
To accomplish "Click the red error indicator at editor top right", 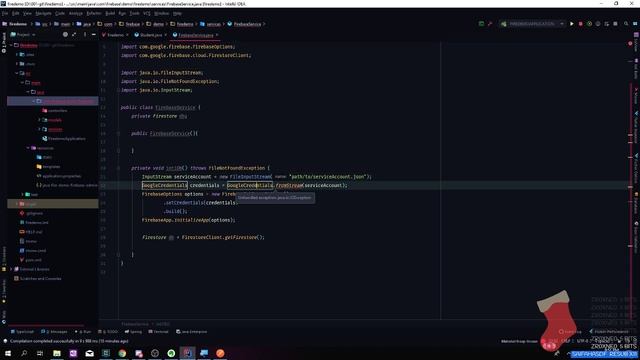I will point(630,43).
